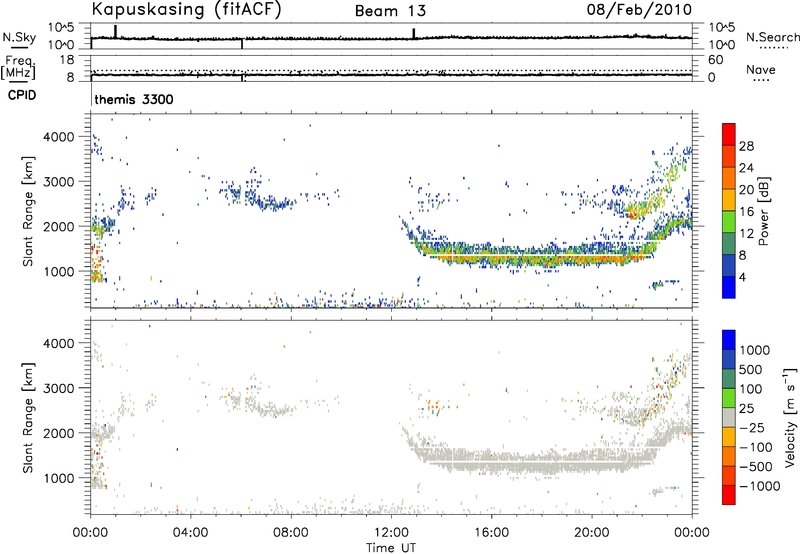Click the 08/Feb/2010 date label
The width and height of the screenshot is (800, 554).
[639, 9]
